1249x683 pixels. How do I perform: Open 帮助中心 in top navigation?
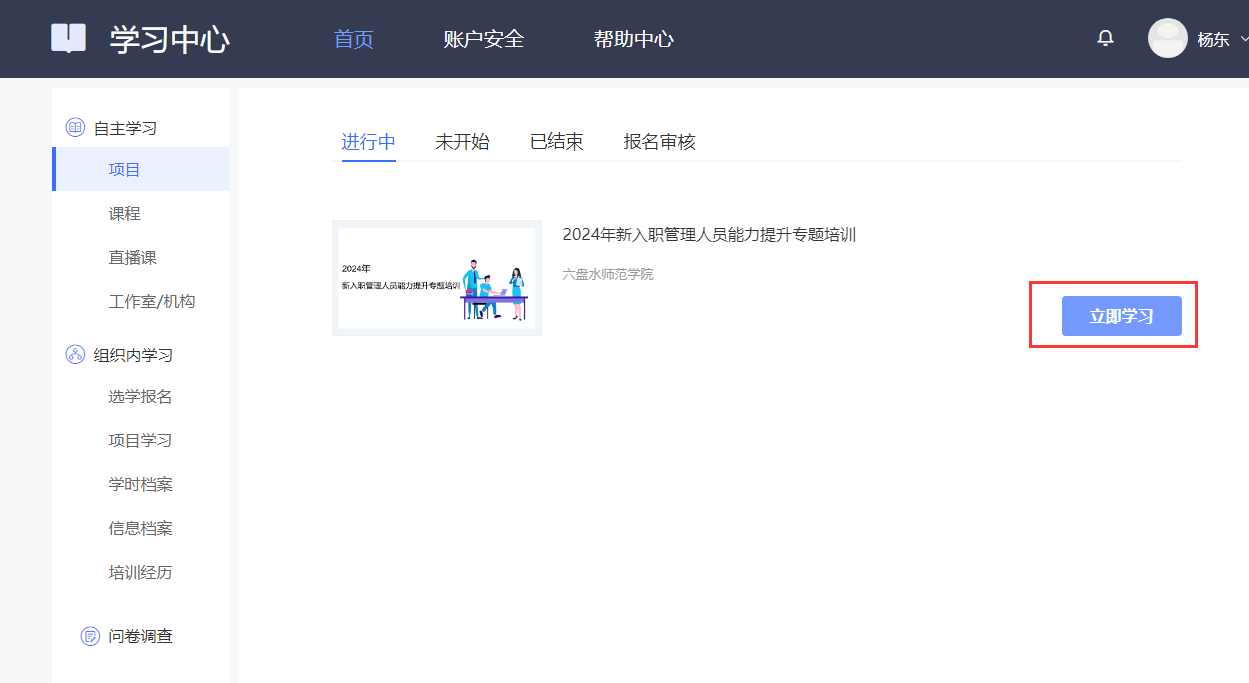pos(633,39)
